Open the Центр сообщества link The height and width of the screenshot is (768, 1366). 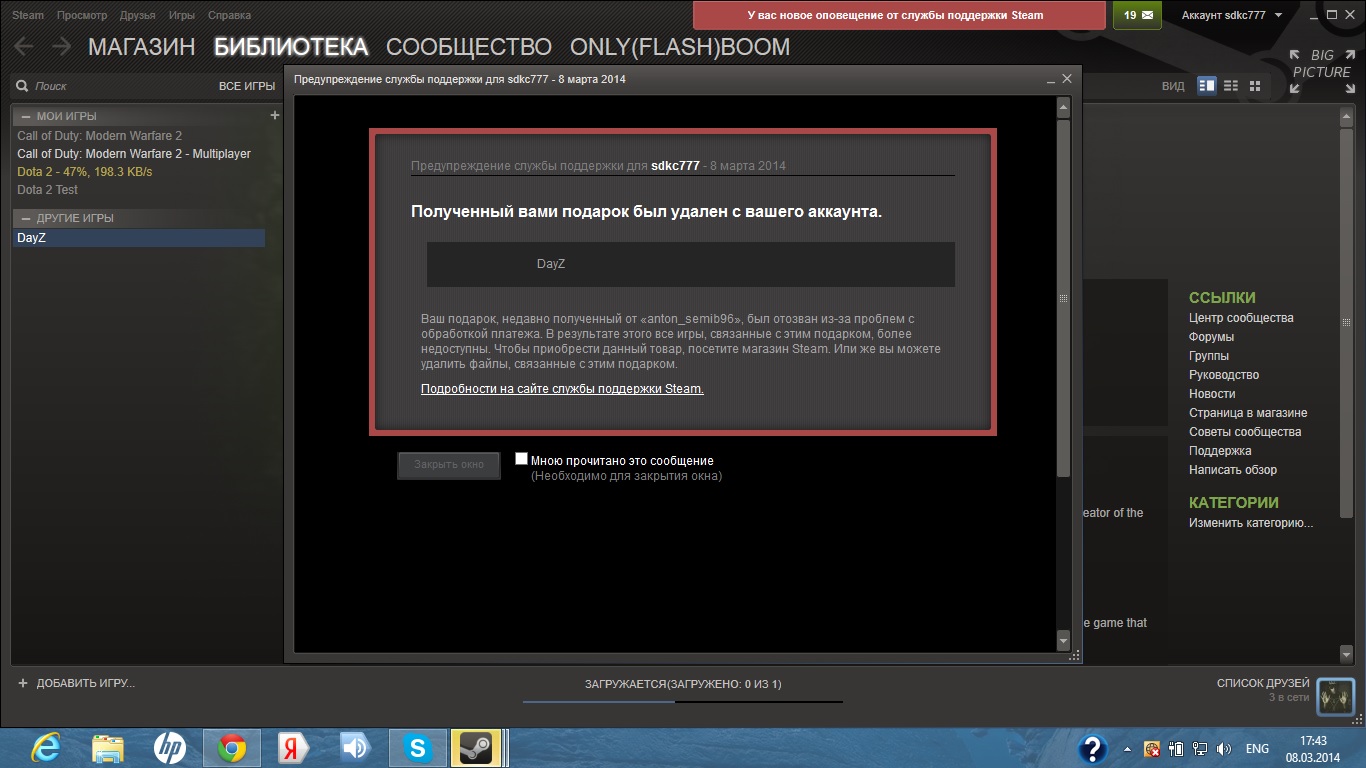pyautogui.click(x=1241, y=318)
